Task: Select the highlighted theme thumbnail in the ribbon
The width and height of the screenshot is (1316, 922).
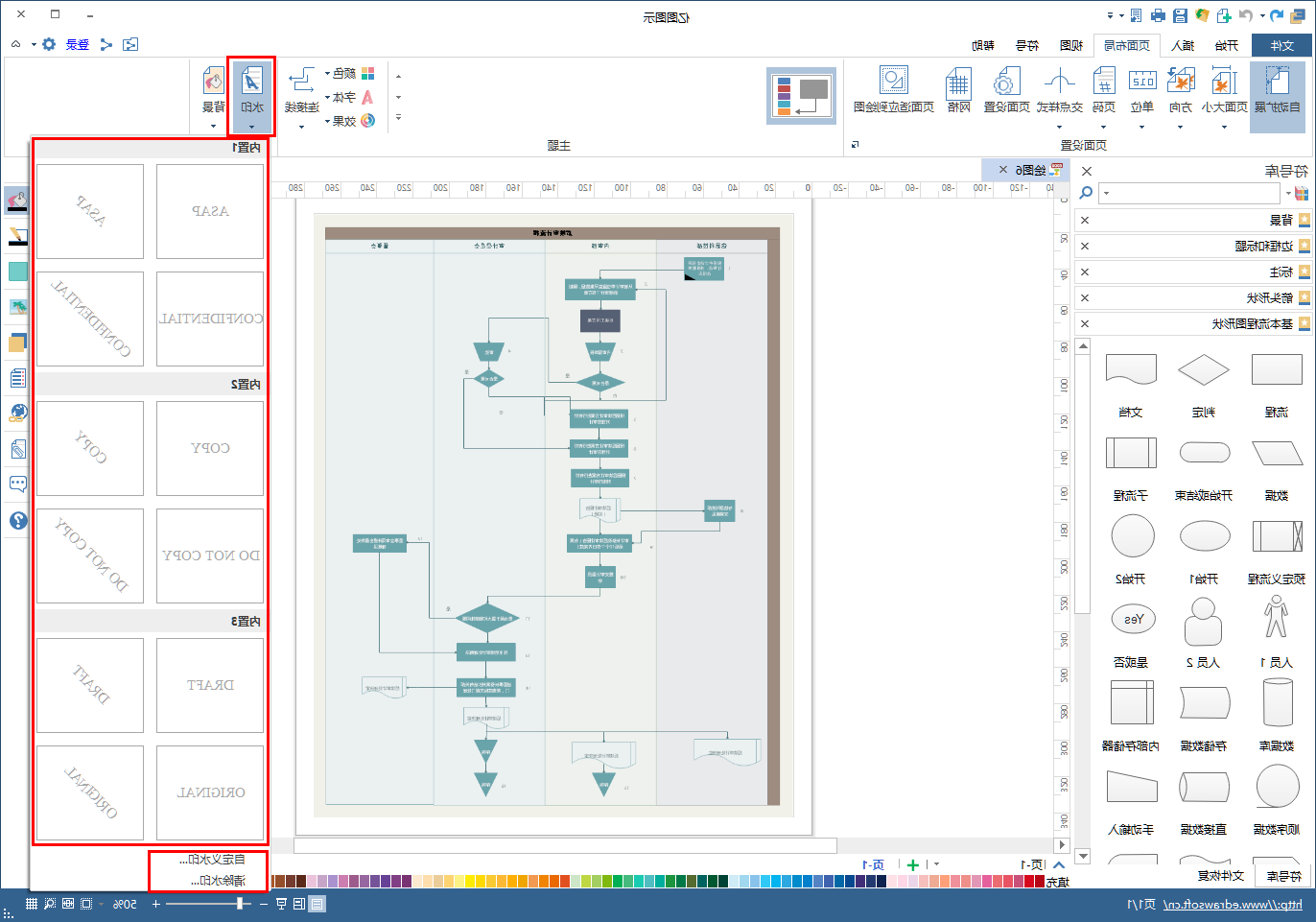Action: click(x=802, y=96)
